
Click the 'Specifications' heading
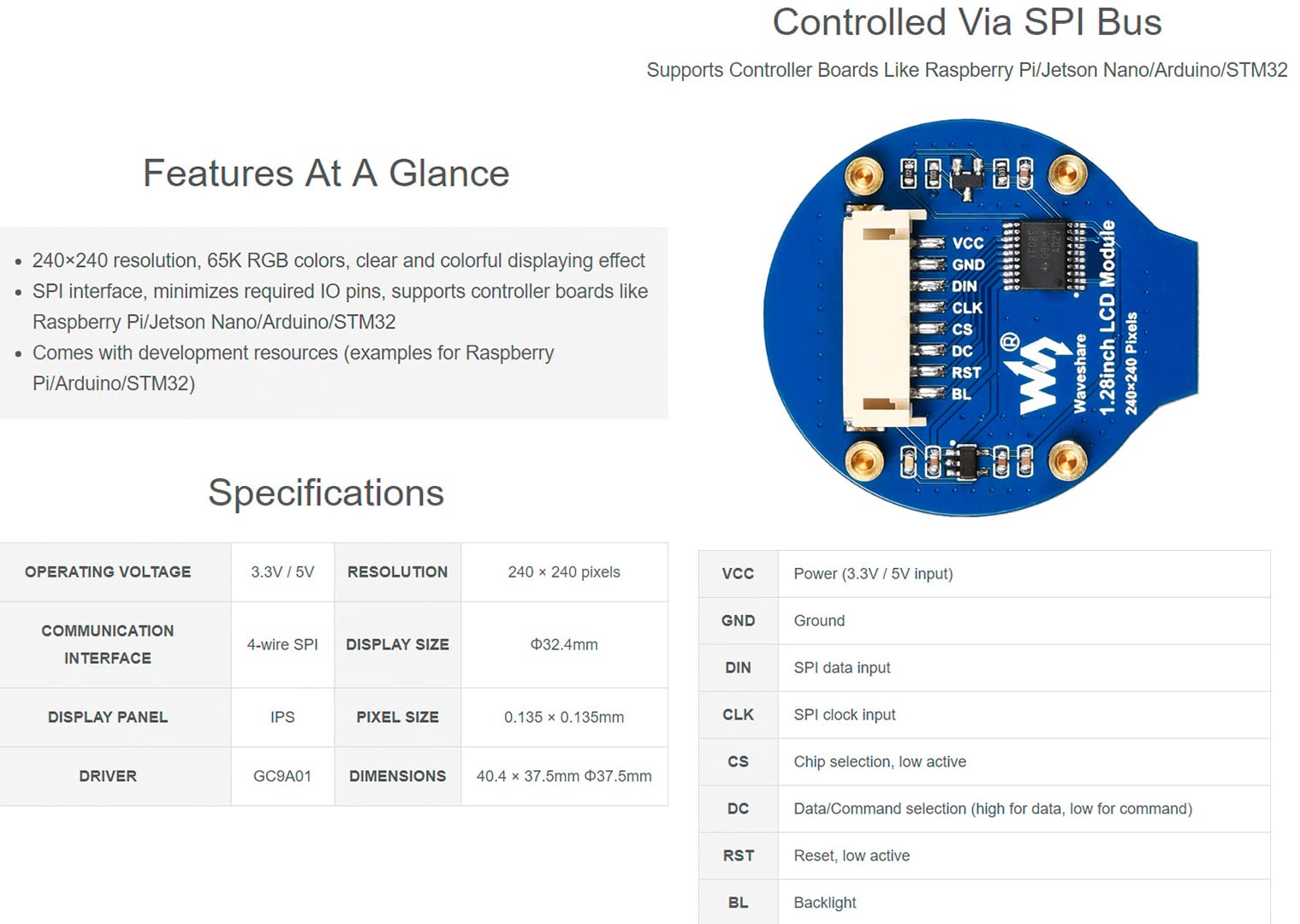pos(326,492)
